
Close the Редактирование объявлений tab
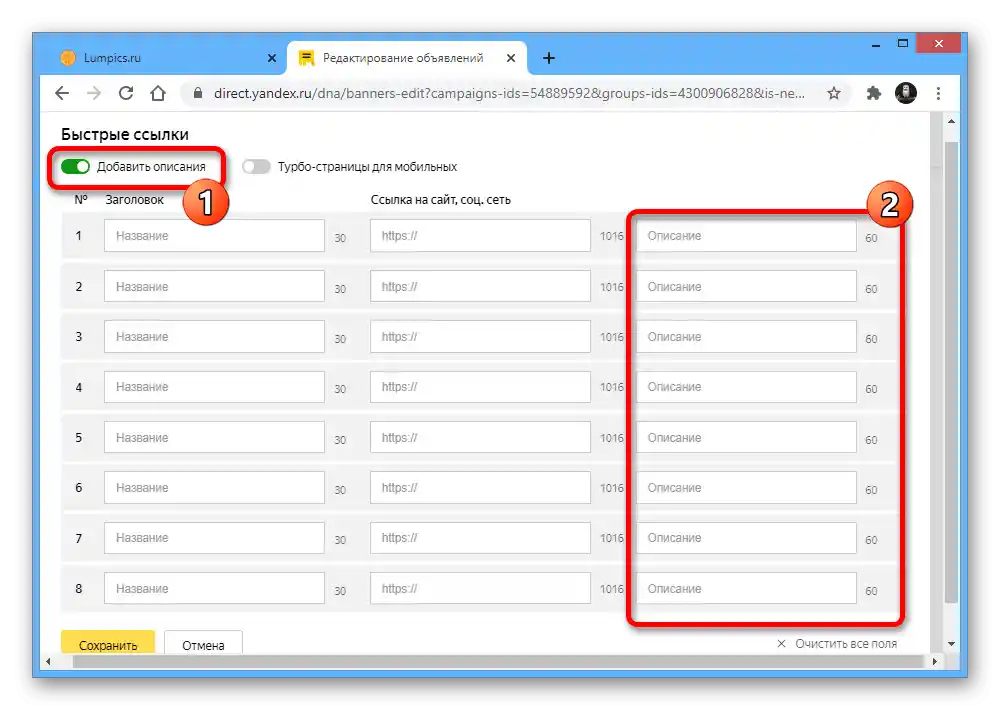pos(511,58)
